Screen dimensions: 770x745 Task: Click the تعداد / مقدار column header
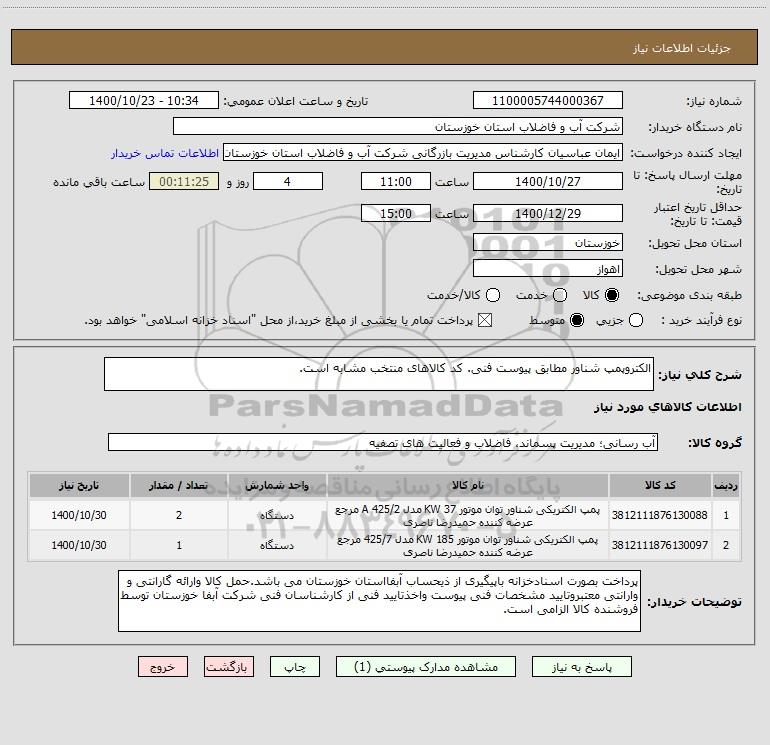179,485
